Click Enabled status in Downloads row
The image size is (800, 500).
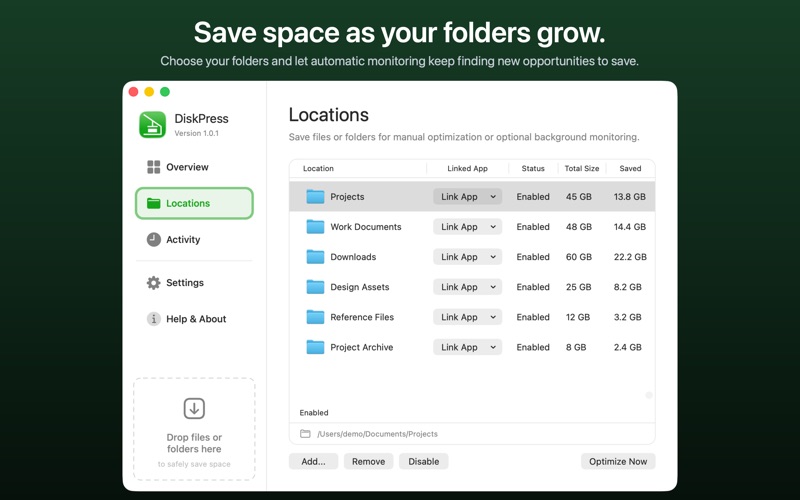click(x=533, y=257)
